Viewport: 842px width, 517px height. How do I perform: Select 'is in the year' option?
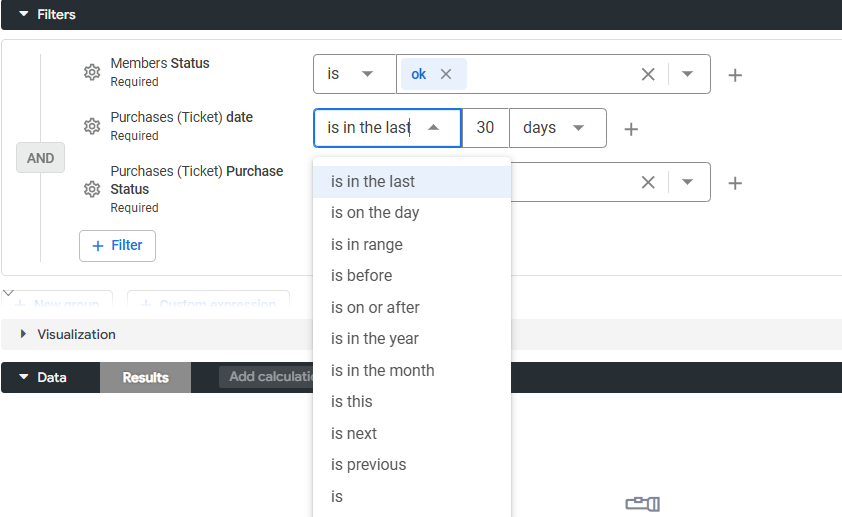pos(412,339)
